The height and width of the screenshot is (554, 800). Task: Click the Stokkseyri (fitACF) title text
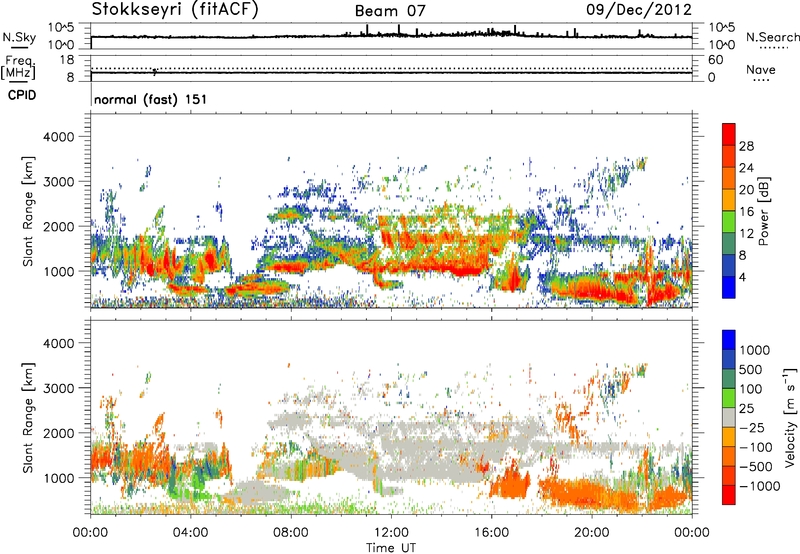[175, 10]
